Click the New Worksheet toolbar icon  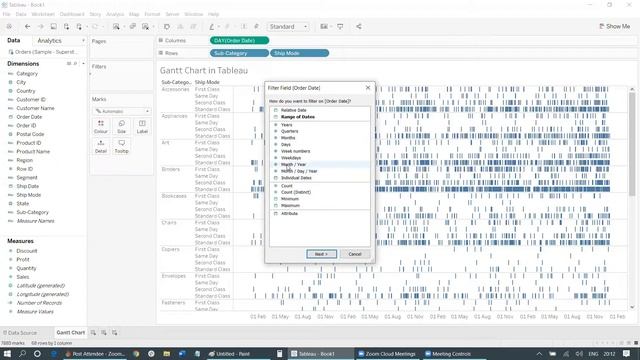[116, 27]
